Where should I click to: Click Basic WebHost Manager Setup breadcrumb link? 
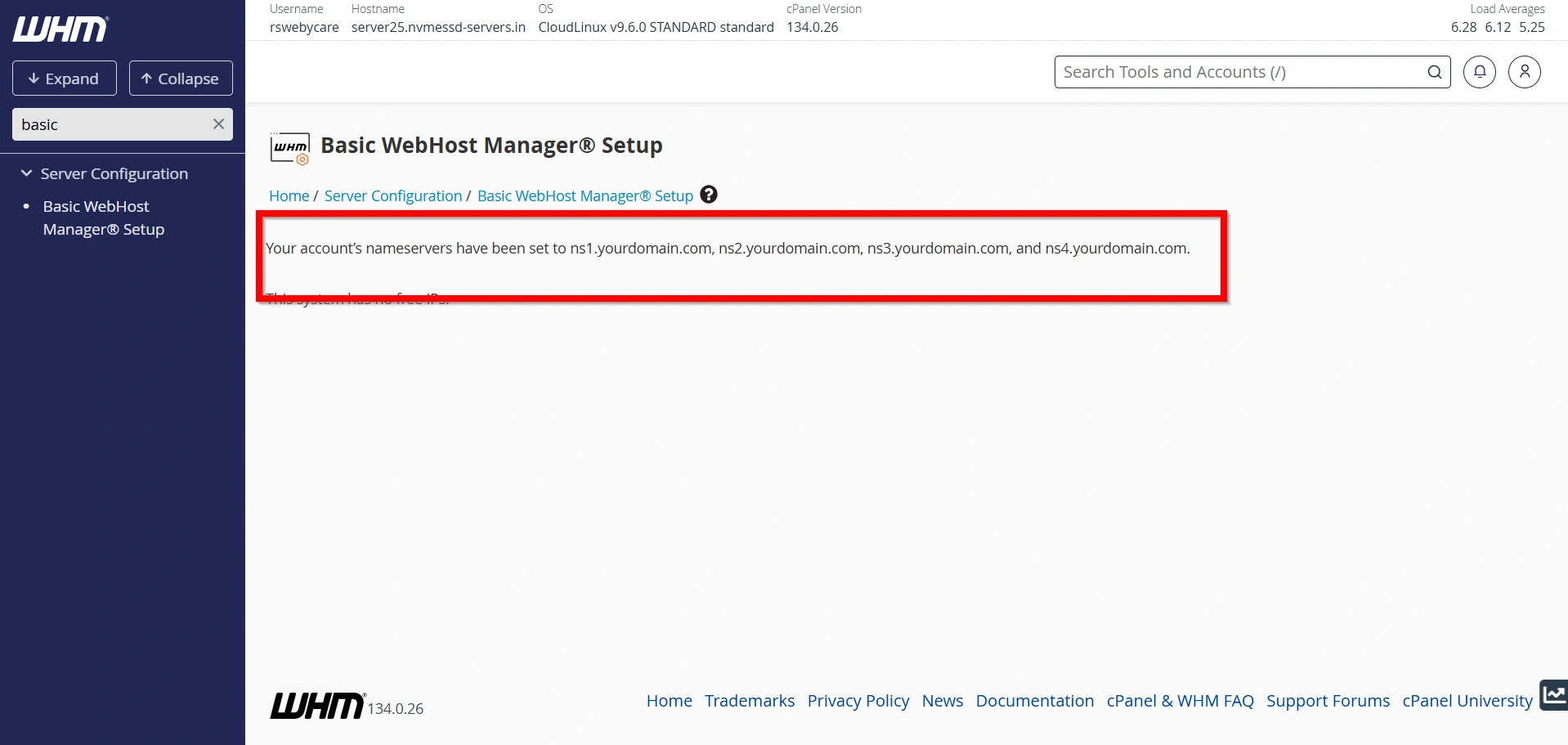[585, 195]
